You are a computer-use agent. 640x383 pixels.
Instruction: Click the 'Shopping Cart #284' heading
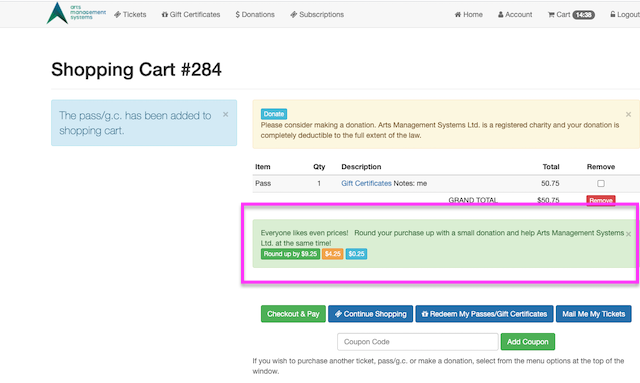click(136, 69)
